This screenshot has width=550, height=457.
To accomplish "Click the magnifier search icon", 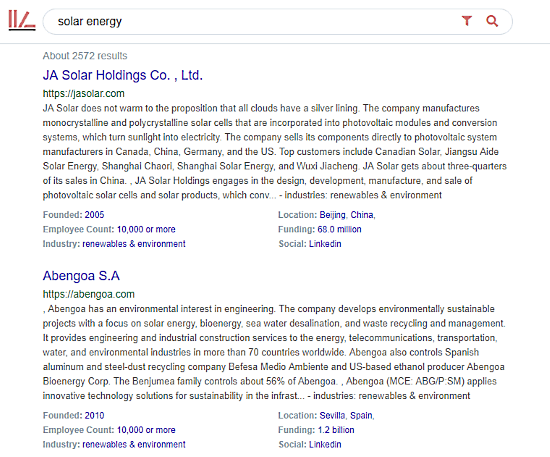I will pos(492,21).
